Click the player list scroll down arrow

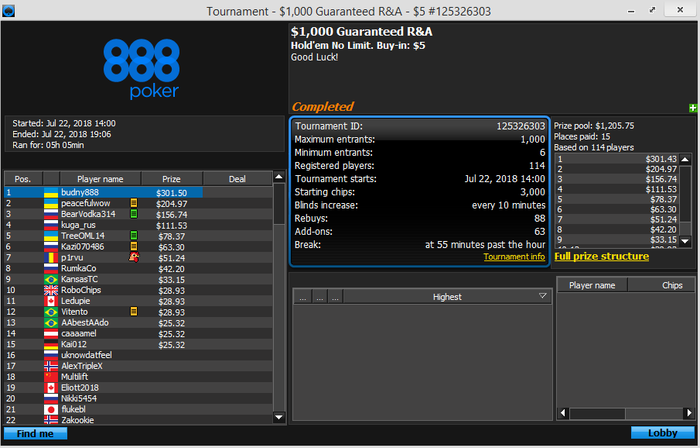tap(279, 418)
